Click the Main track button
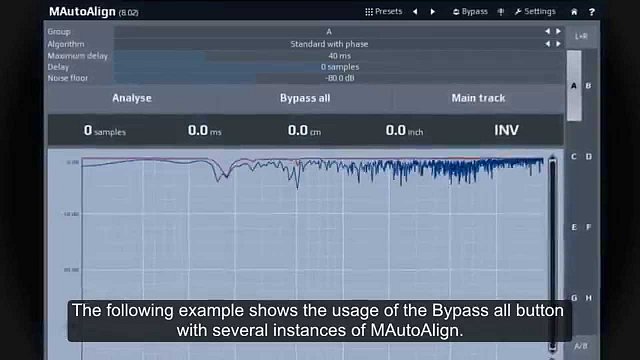Viewport: 640px width, 360px height. point(478,98)
